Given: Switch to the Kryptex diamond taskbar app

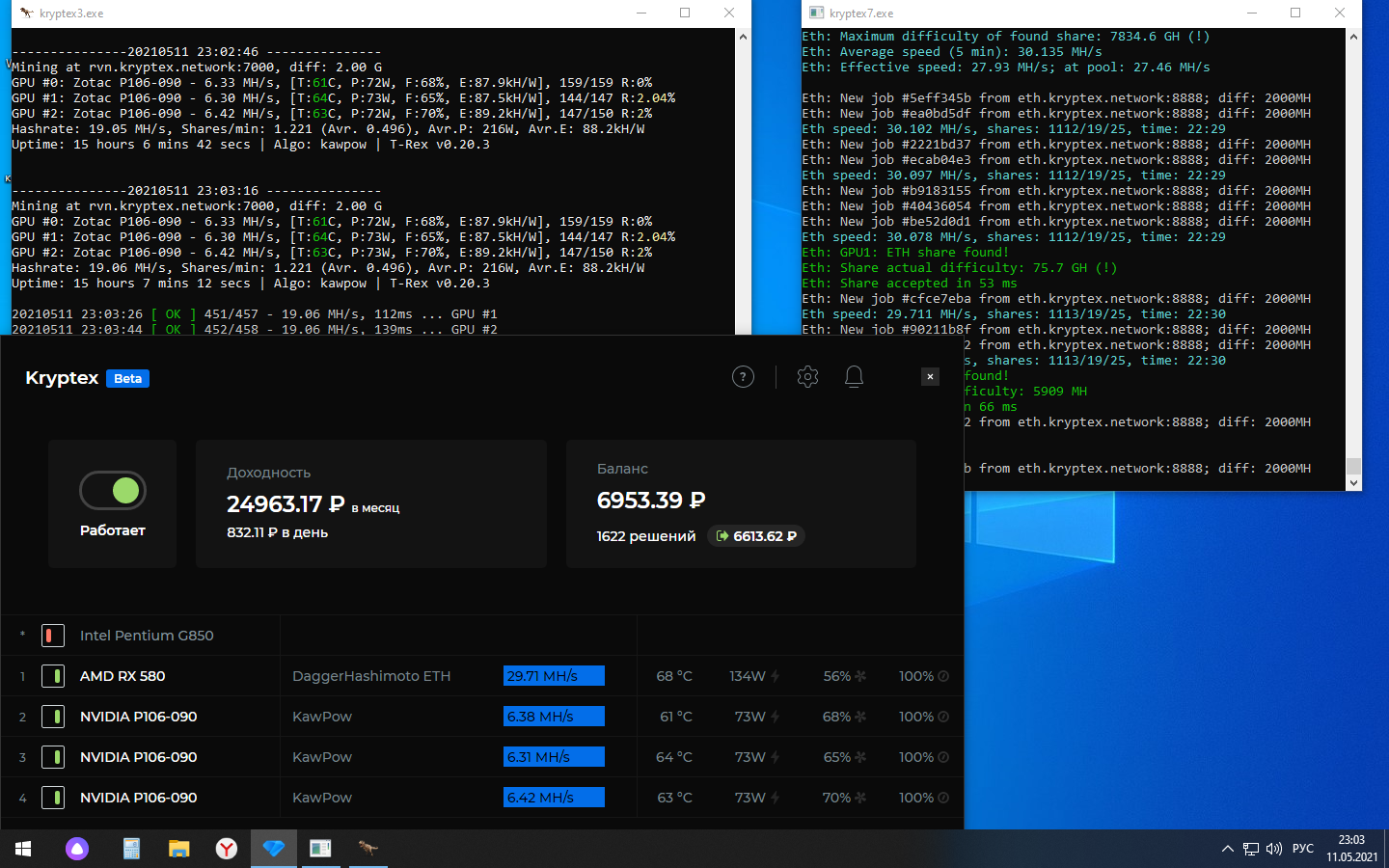Looking at the screenshot, I should click(x=274, y=849).
